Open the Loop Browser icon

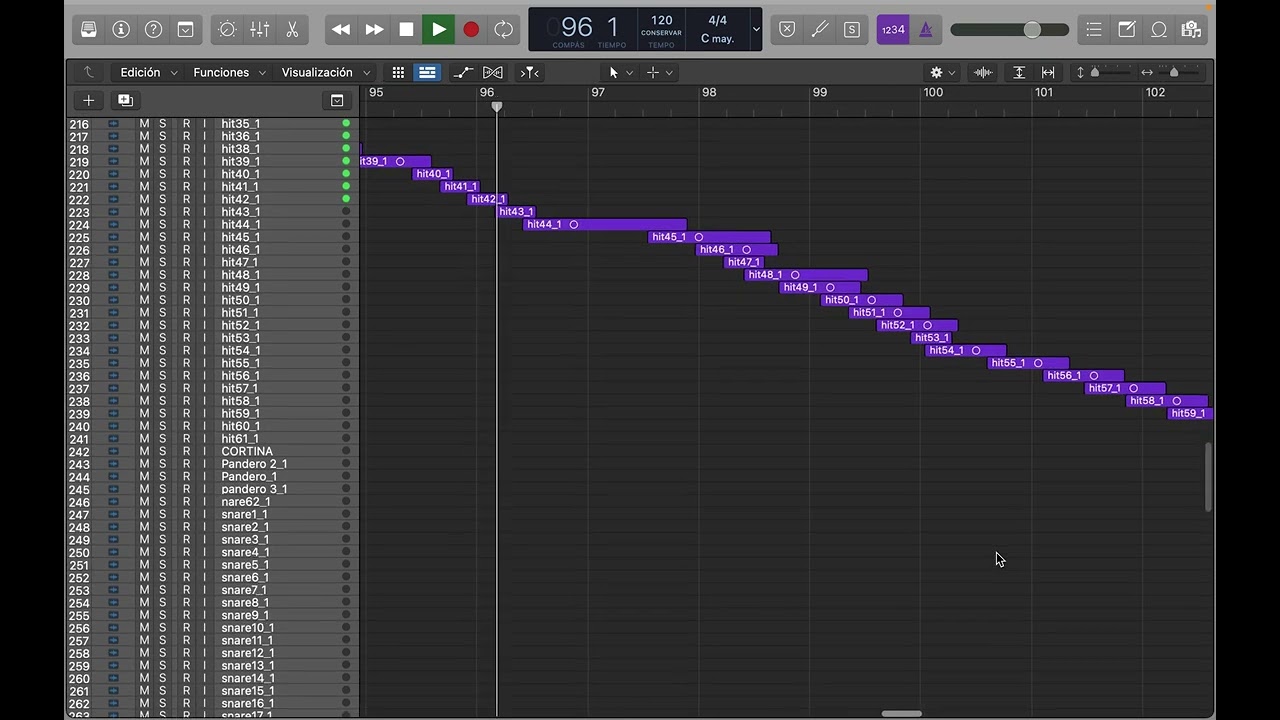click(1159, 30)
